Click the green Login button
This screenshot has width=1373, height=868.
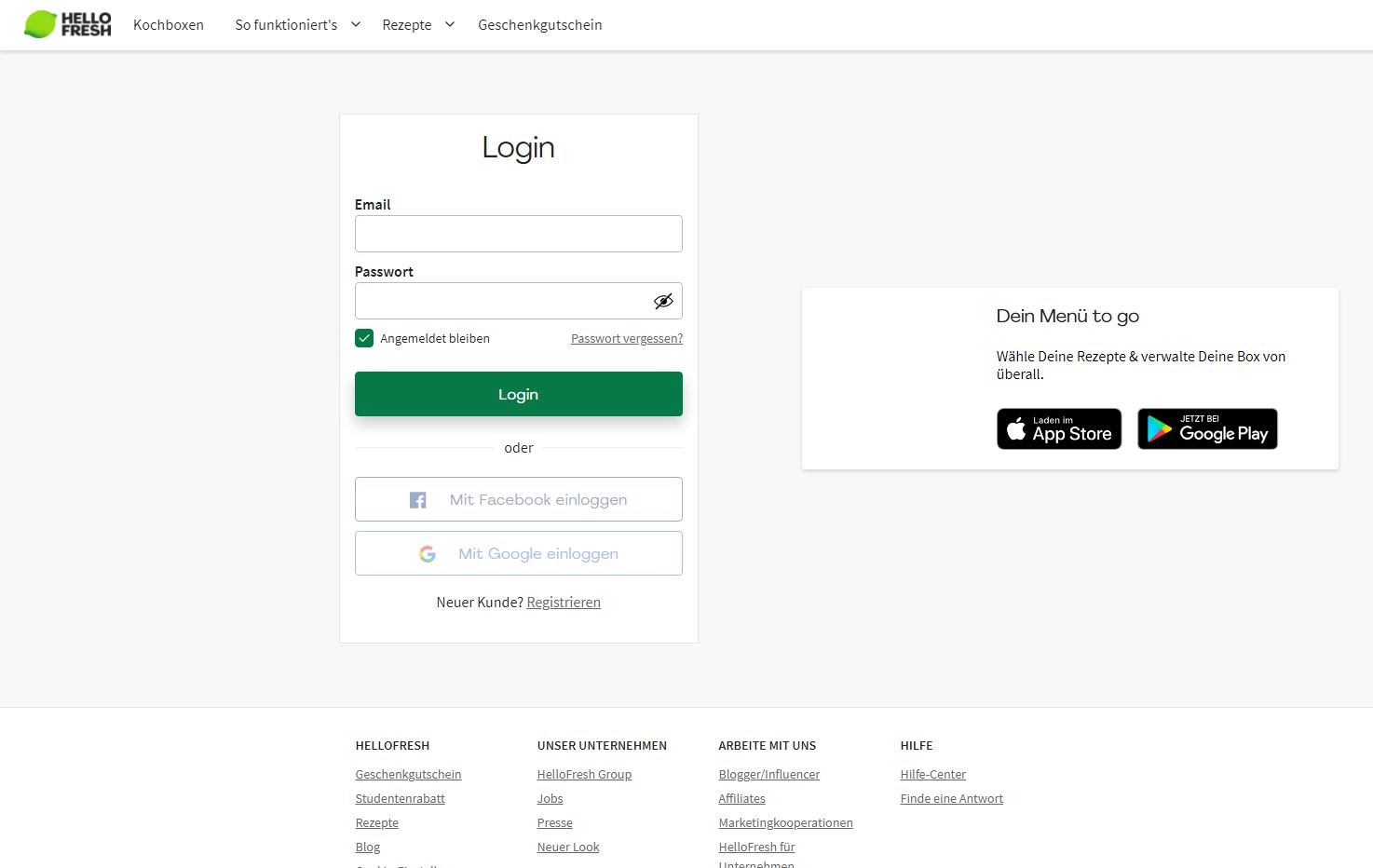(518, 394)
